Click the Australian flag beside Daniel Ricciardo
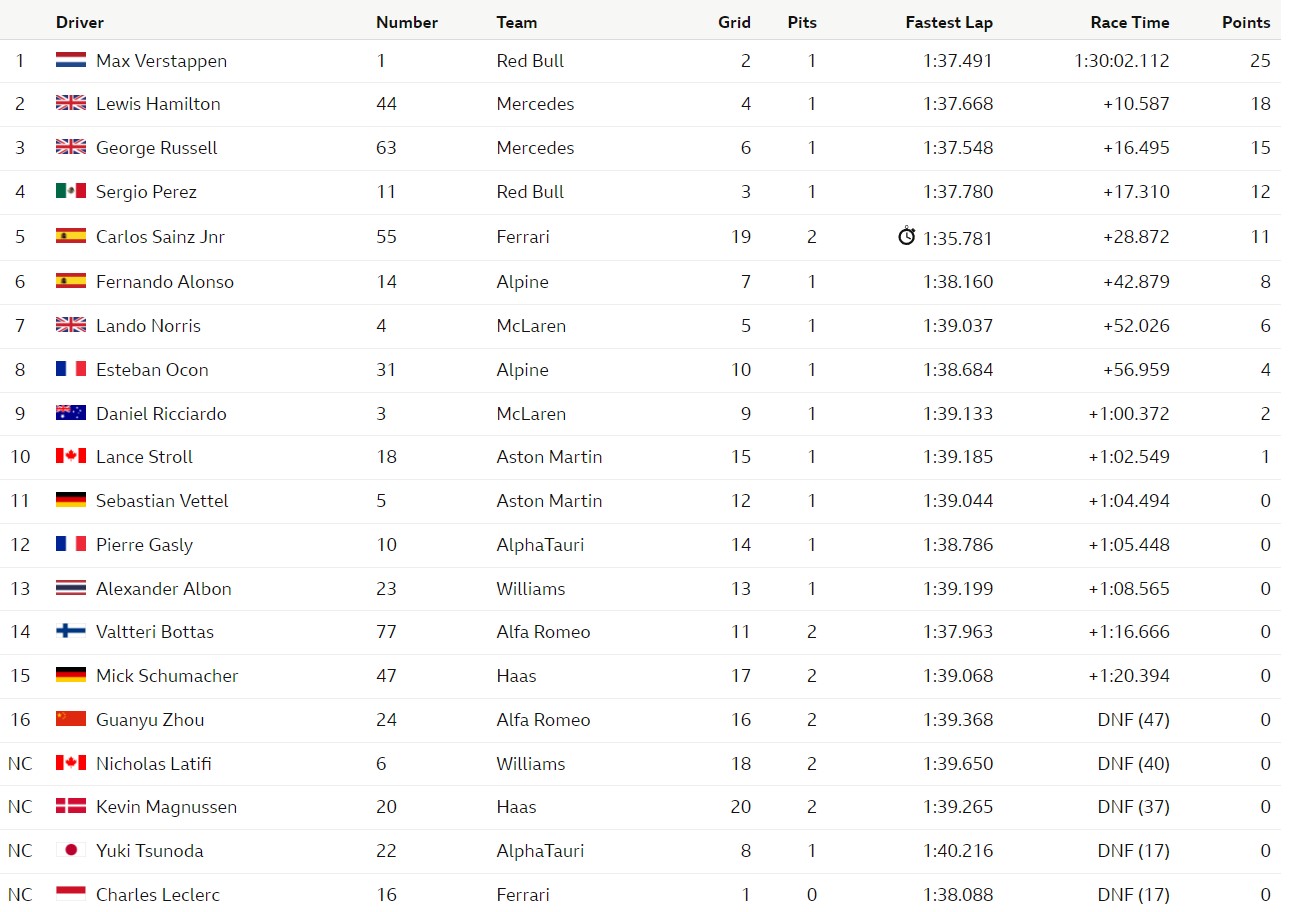Viewport: 1290px width, 912px height. tap(71, 413)
